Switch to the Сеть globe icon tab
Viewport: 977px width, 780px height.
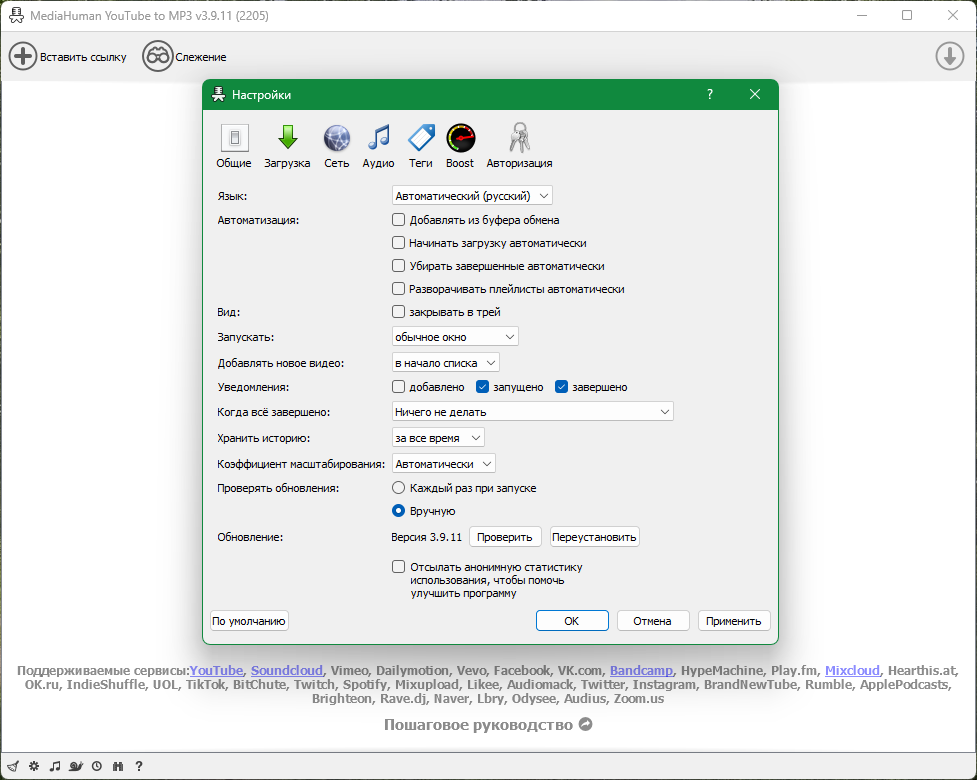pyautogui.click(x=336, y=146)
